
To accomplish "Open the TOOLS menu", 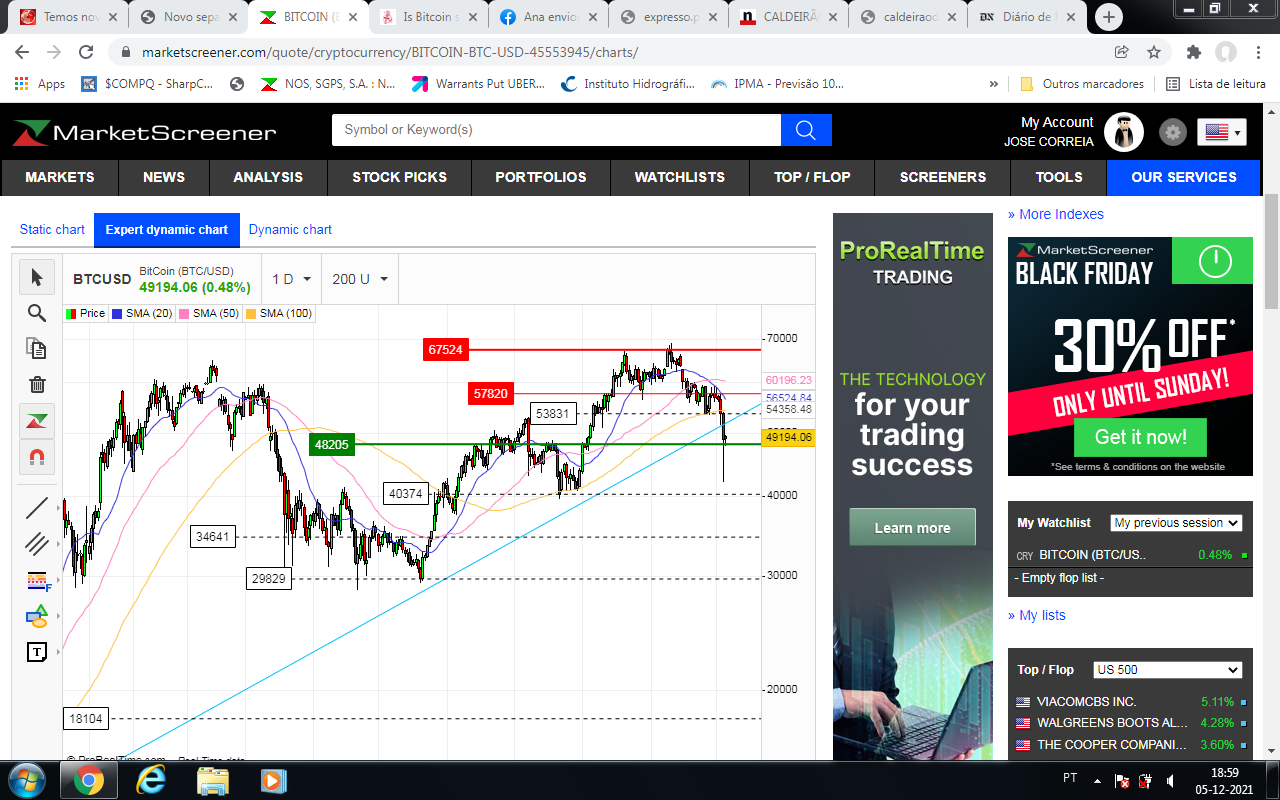I will [1059, 177].
